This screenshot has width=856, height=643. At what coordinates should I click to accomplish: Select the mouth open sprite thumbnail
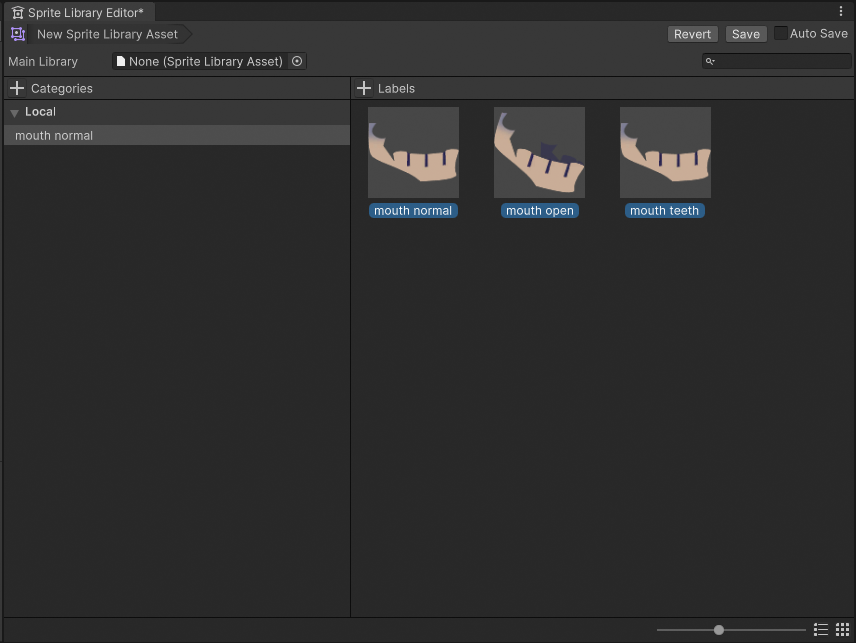coord(539,153)
